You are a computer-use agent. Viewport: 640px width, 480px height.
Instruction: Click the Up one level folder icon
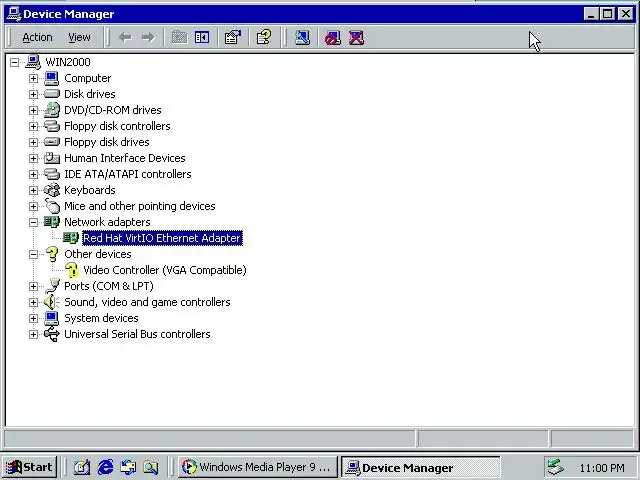click(x=179, y=38)
